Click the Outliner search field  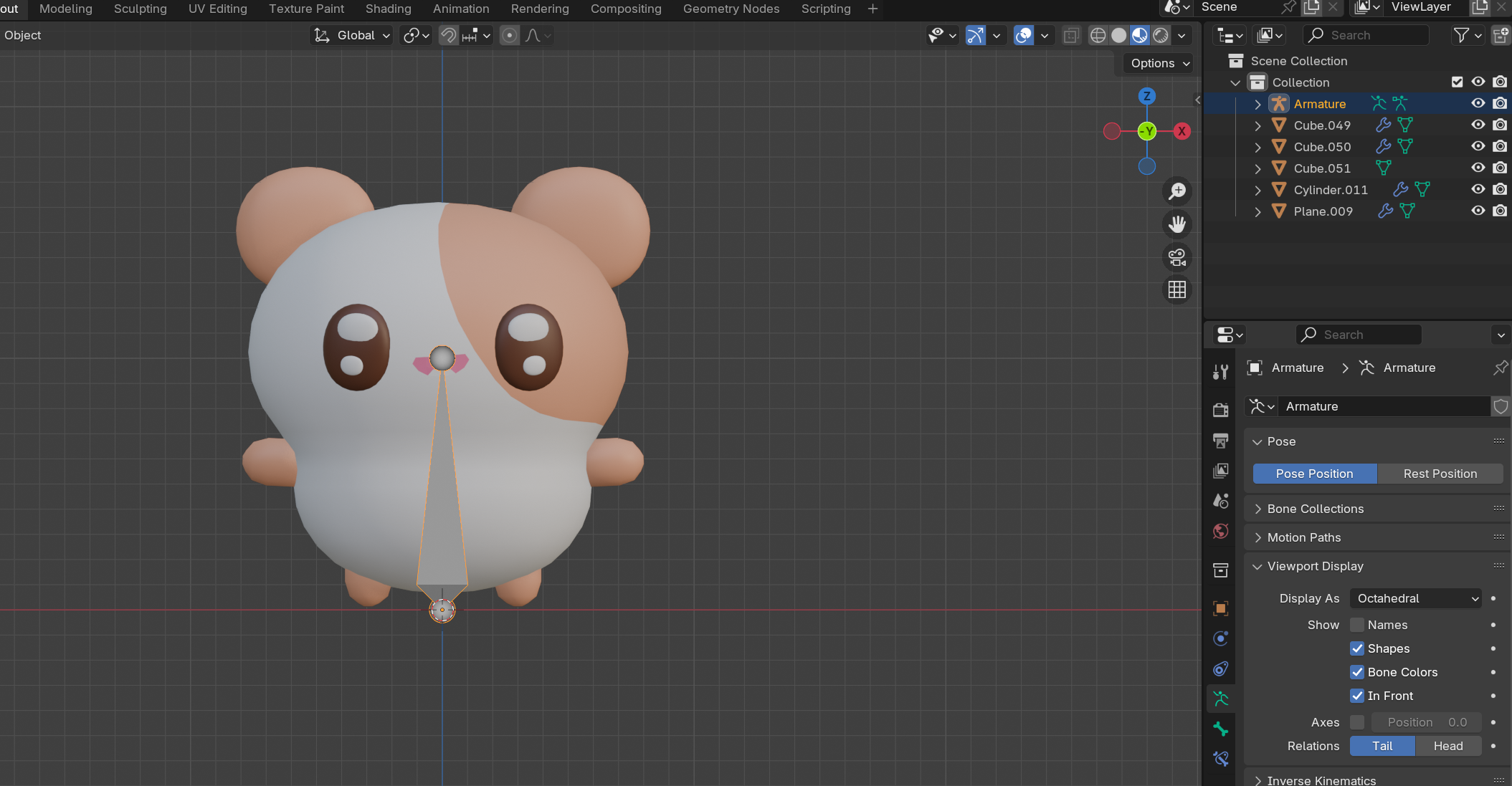[x=1366, y=35]
